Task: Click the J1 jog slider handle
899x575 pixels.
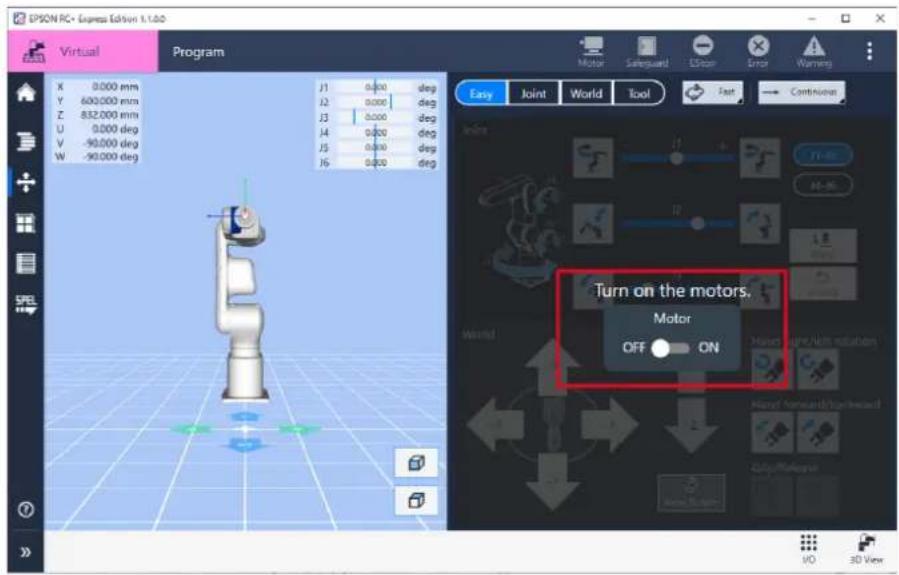Action: coord(677,158)
